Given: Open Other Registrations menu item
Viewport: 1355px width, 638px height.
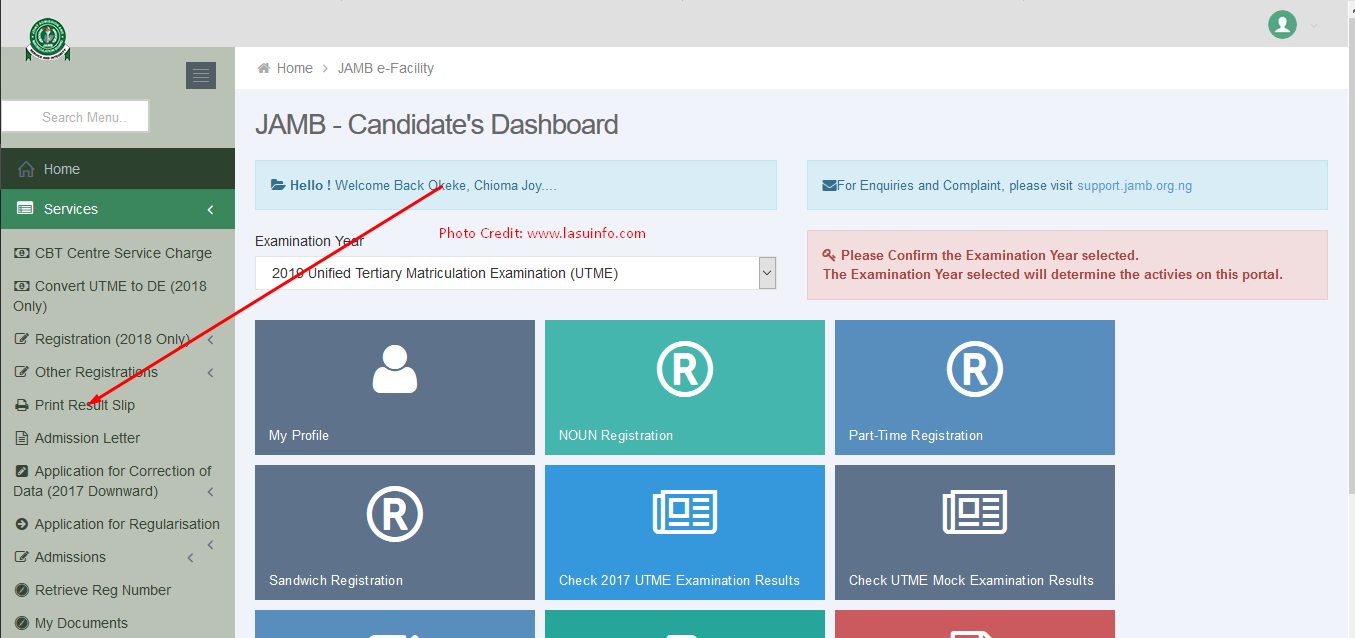Looking at the screenshot, I should coord(96,372).
